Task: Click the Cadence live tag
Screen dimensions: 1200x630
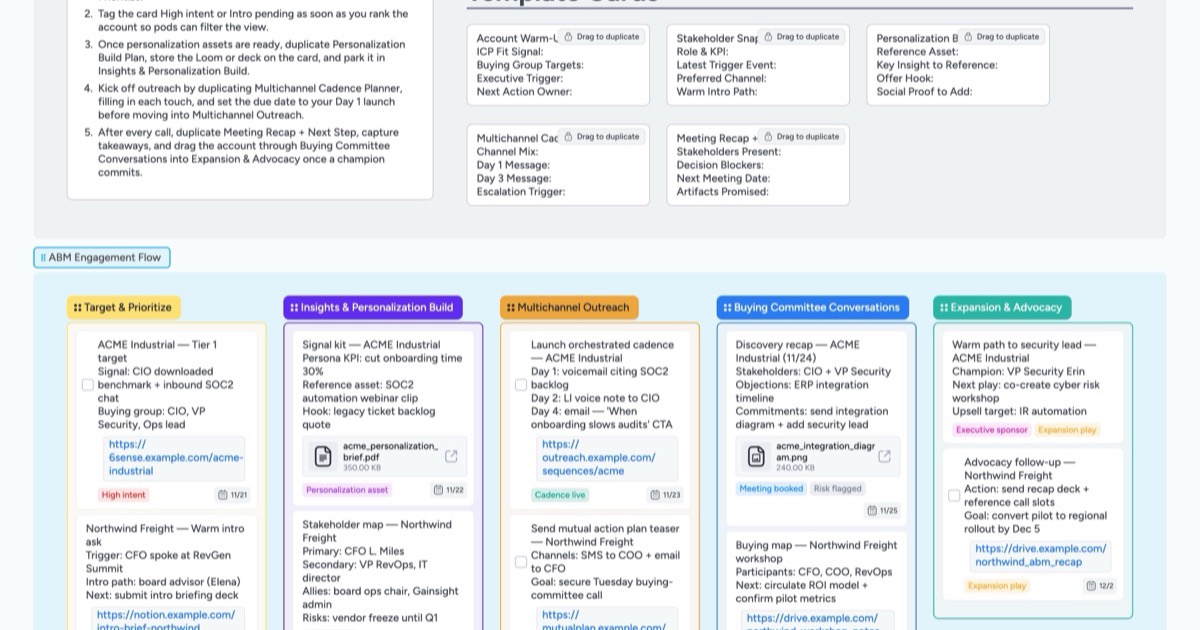Action: 560,495
